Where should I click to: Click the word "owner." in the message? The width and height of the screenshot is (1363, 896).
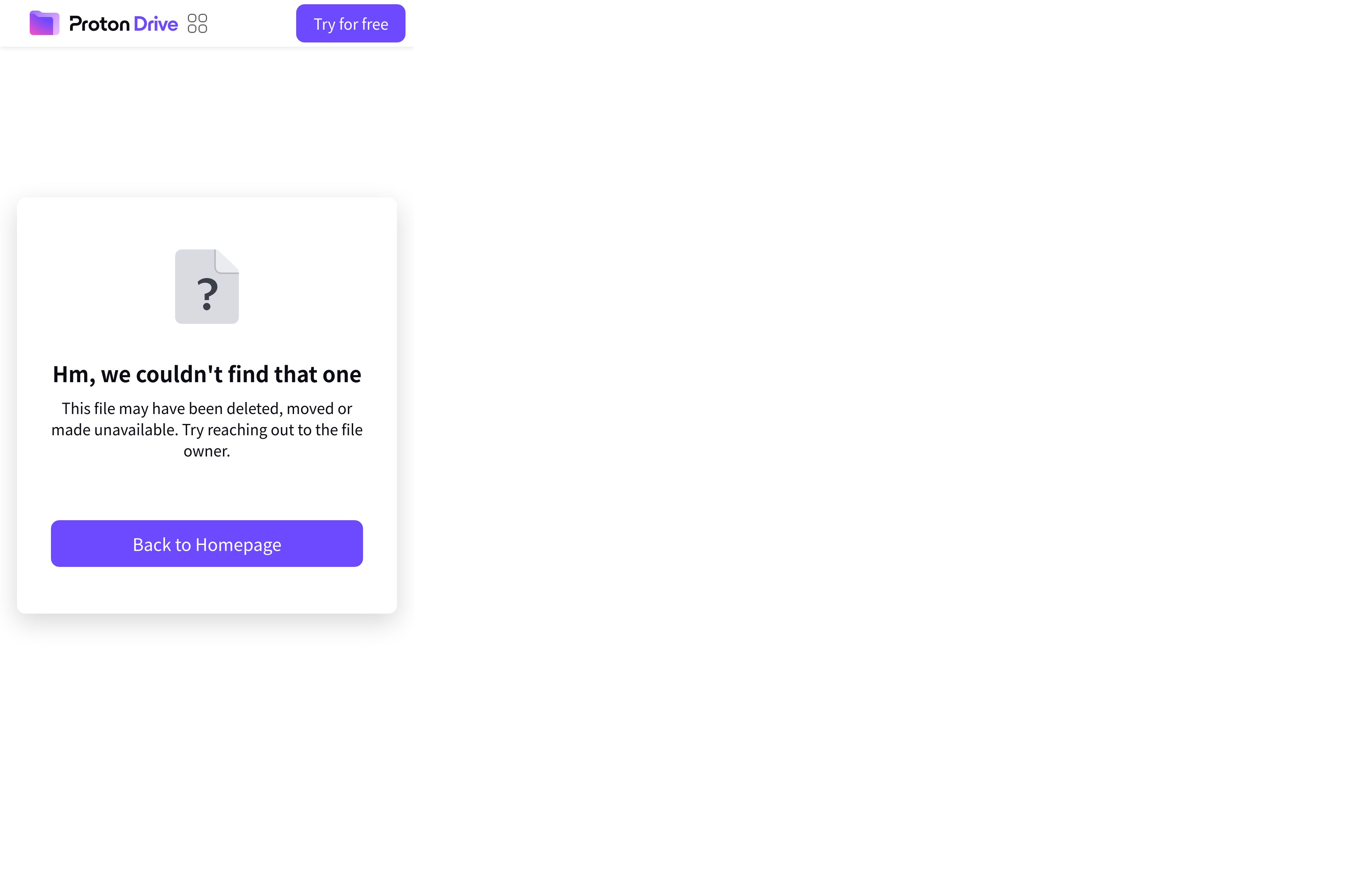coord(207,452)
